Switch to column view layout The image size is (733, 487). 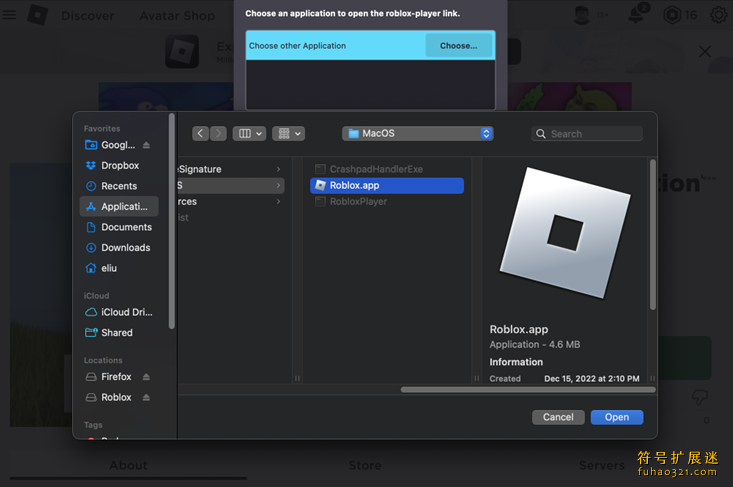[249, 134]
